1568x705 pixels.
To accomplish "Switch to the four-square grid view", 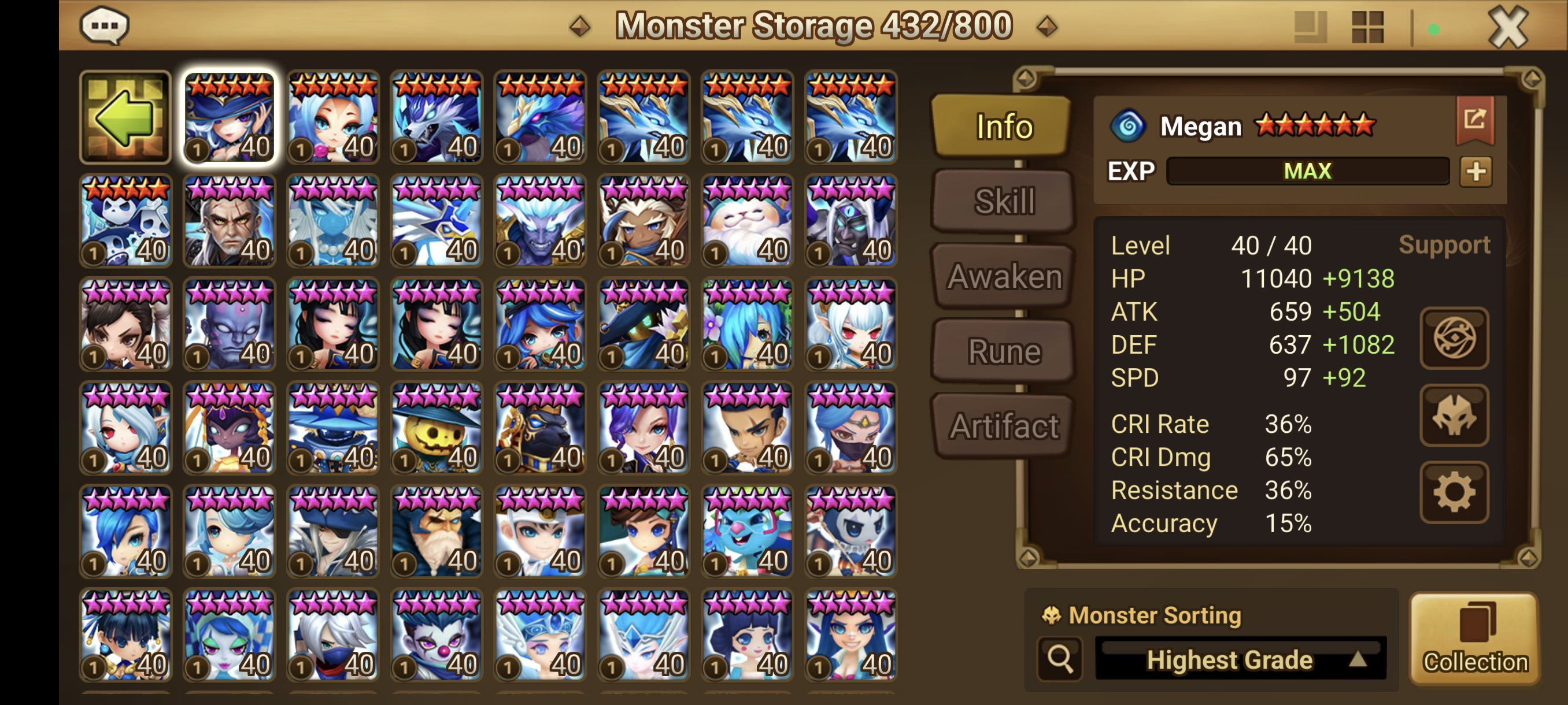I will pyautogui.click(x=1367, y=27).
